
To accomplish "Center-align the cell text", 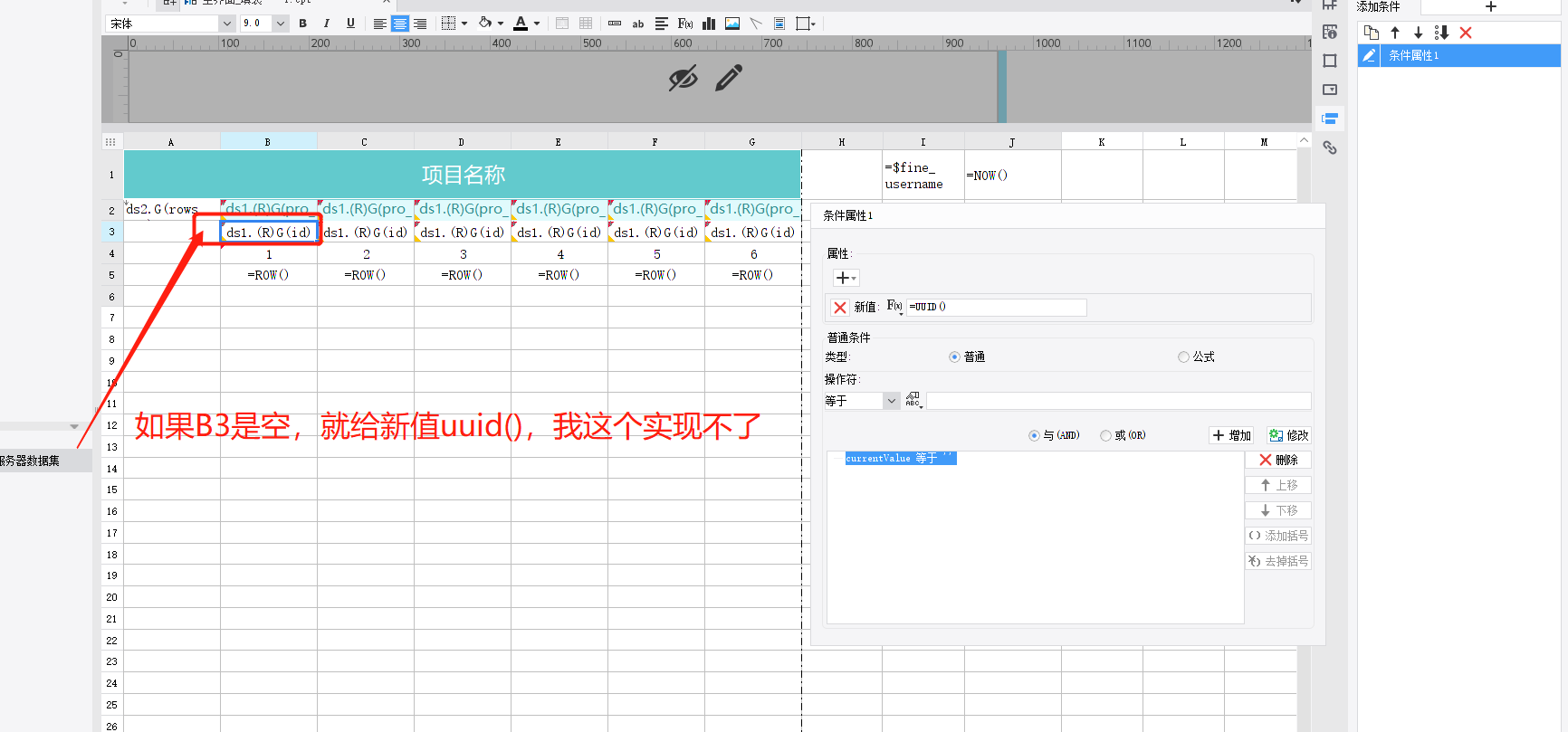I will click(399, 24).
